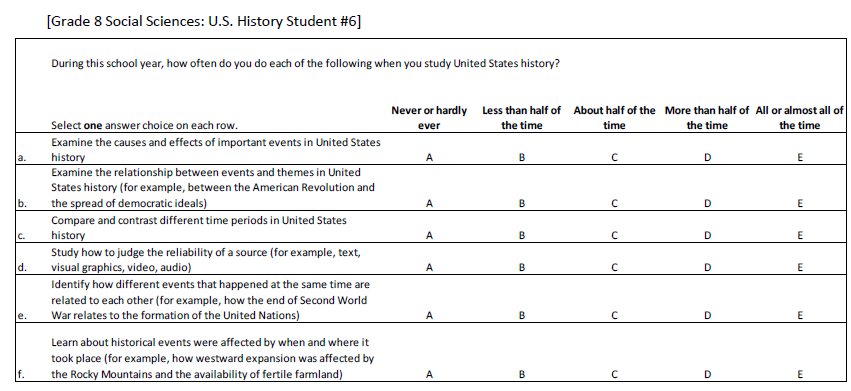Select answer C for row b events and themes
This screenshot has height=391, width=851.
(x=614, y=204)
